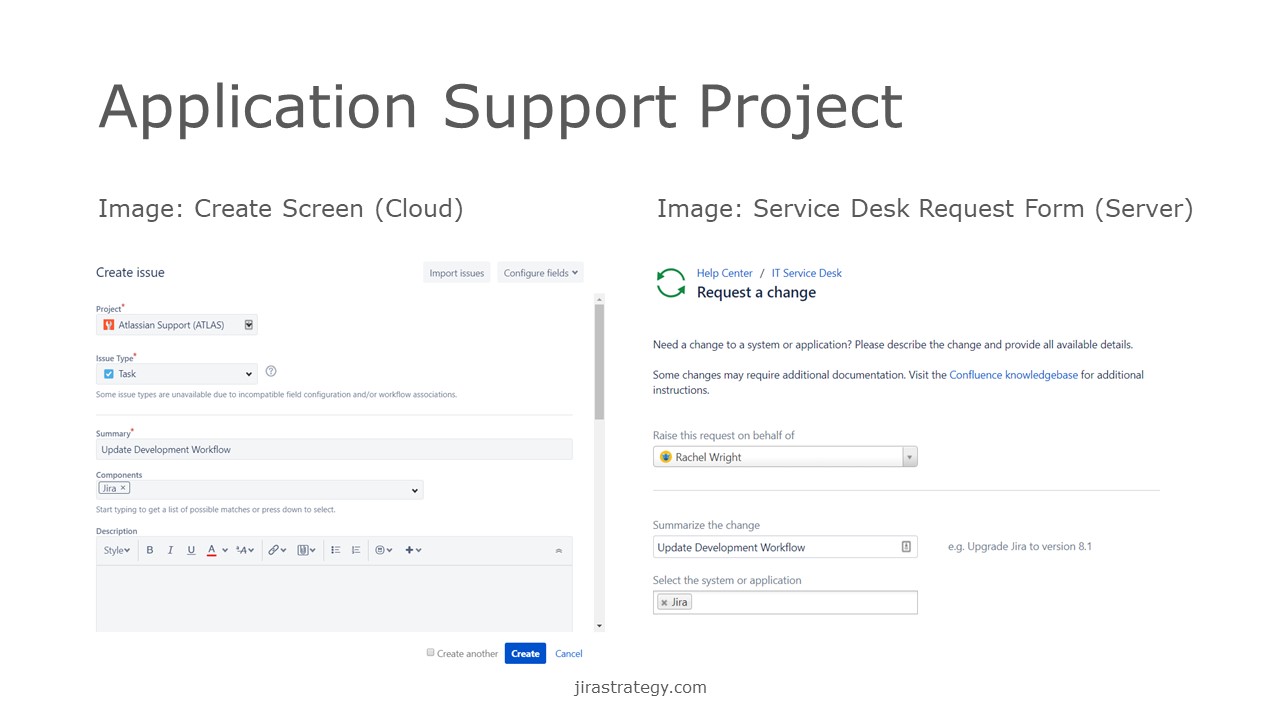Click the scrollbar up arrow
The height and width of the screenshot is (720, 1280).
point(600,298)
